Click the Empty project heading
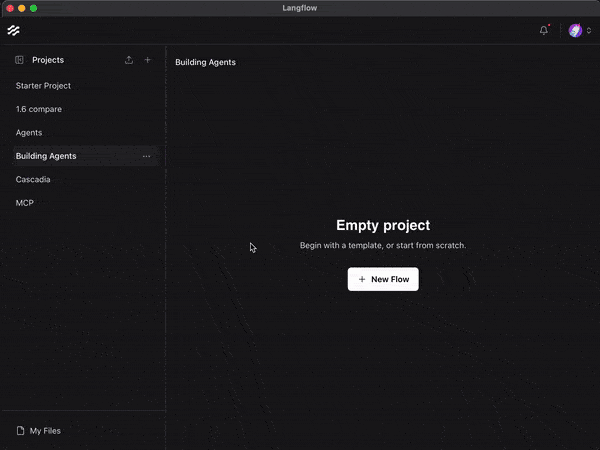 (x=383, y=225)
